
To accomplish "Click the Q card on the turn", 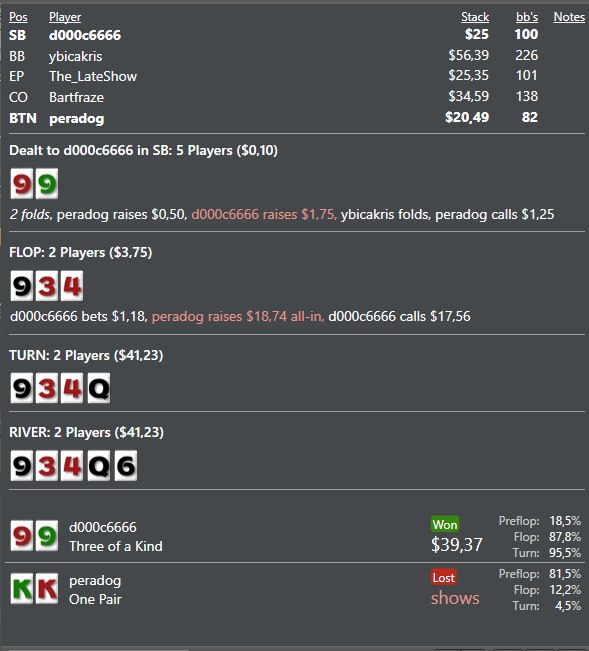I will click(99, 388).
